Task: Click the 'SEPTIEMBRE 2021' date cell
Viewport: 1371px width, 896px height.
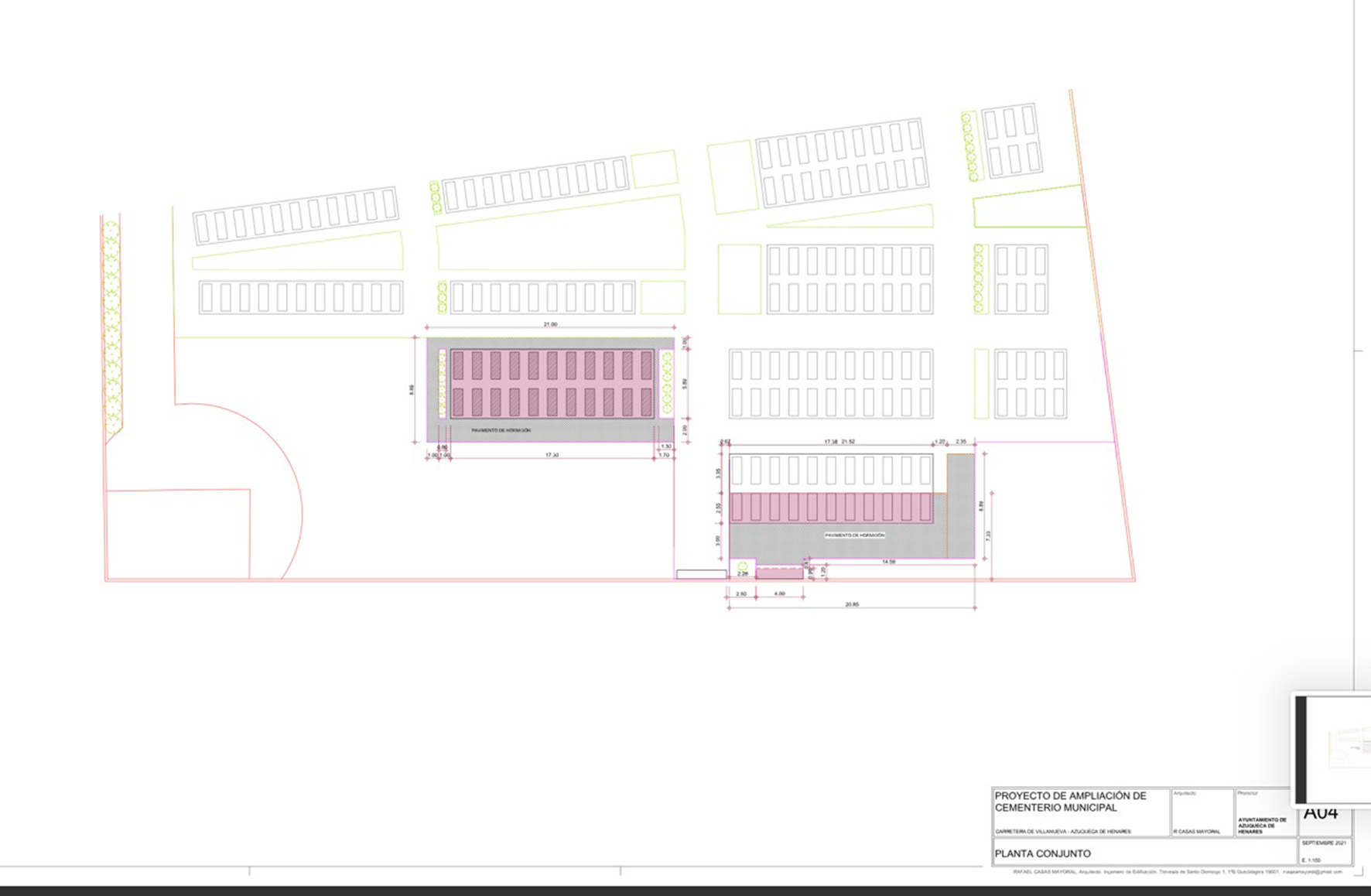Action: (1324, 843)
